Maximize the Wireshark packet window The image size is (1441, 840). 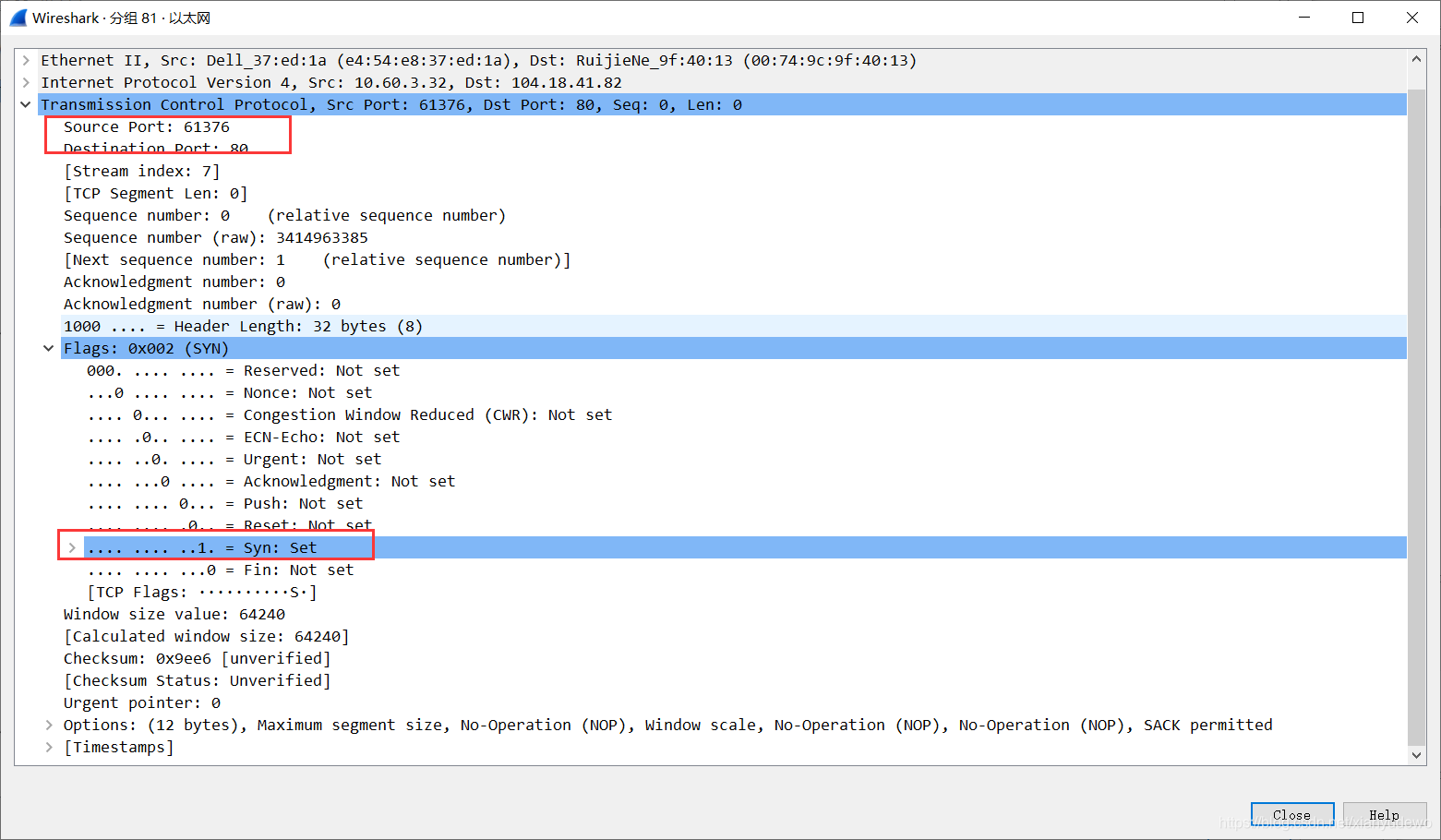click(x=1358, y=18)
